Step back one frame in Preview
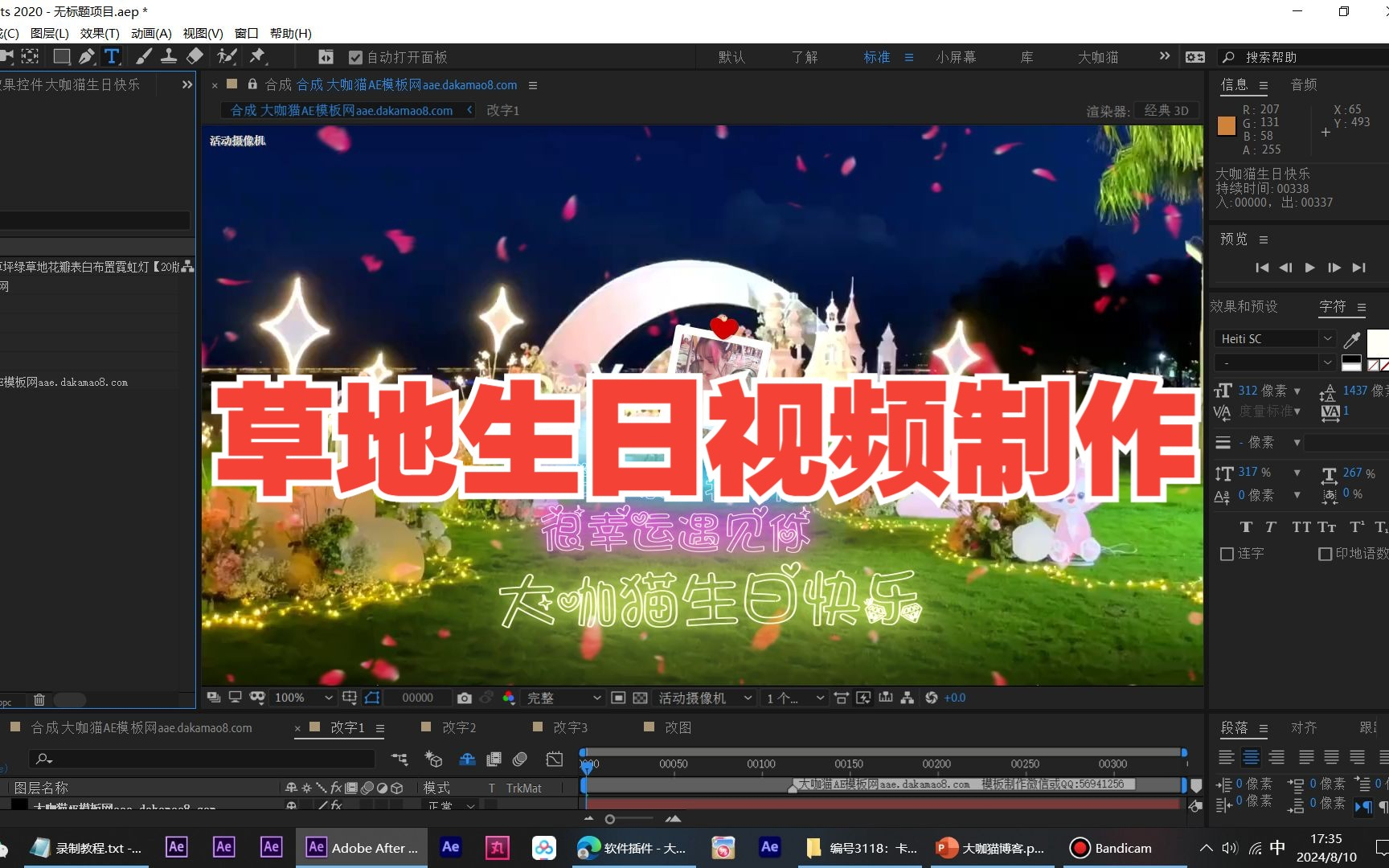This screenshot has height=868, width=1389. (x=1286, y=268)
